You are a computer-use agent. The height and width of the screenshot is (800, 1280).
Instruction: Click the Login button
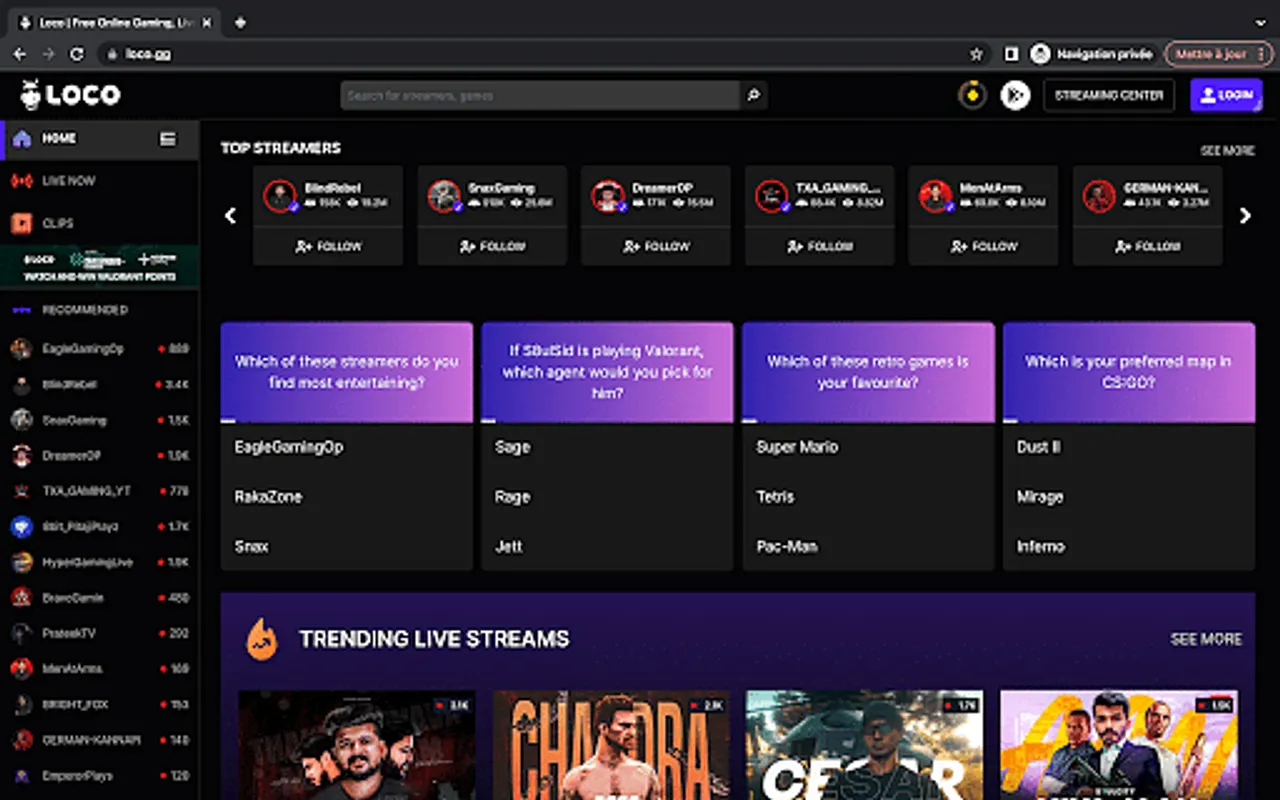1226,95
